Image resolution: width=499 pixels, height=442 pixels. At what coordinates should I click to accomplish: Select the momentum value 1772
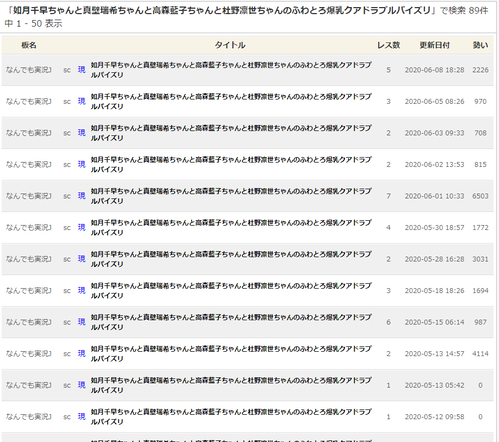(x=480, y=228)
